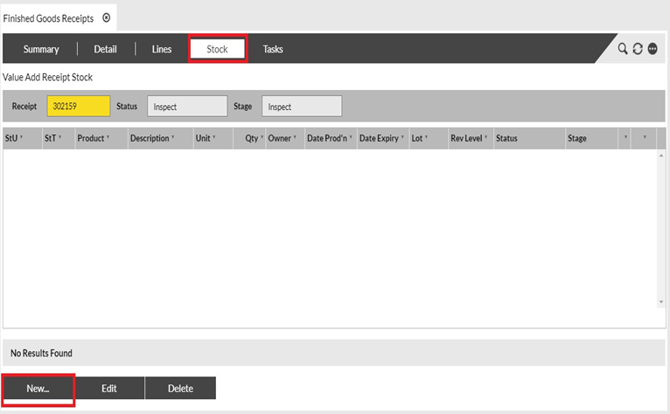Click the refresh icon in toolbar
This screenshot has width=670, height=414.
pyautogui.click(x=637, y=49)
